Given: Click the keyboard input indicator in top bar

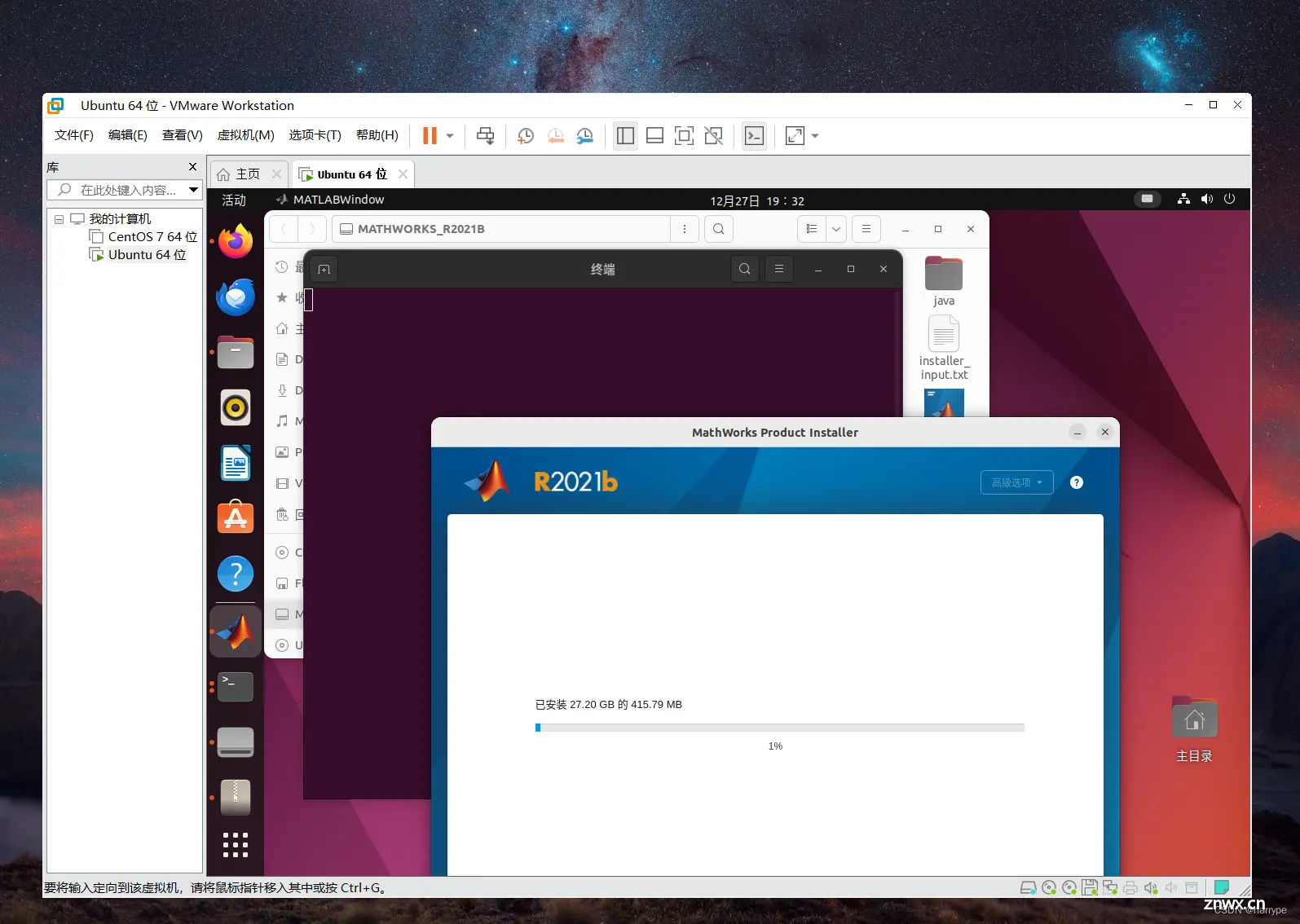Looking at the screenshot, I should point(1147,199).
